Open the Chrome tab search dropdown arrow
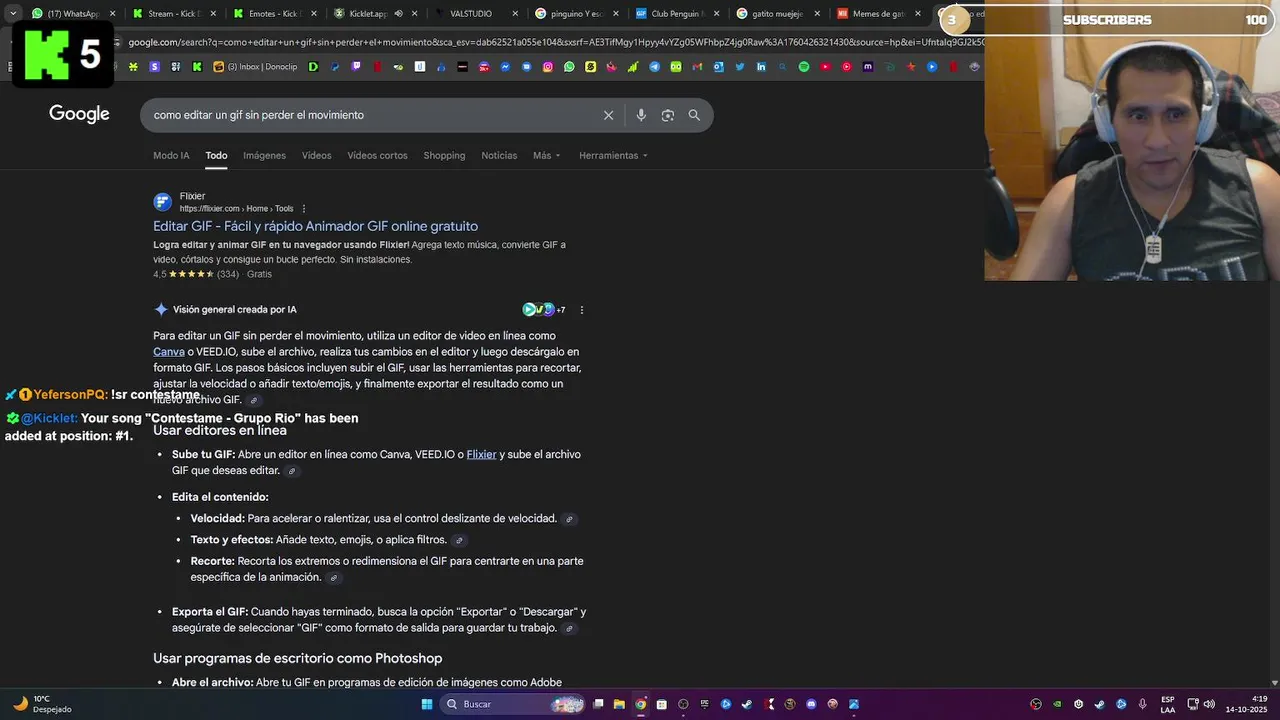Screen dimensions: 1280x720 click(13, 14)
